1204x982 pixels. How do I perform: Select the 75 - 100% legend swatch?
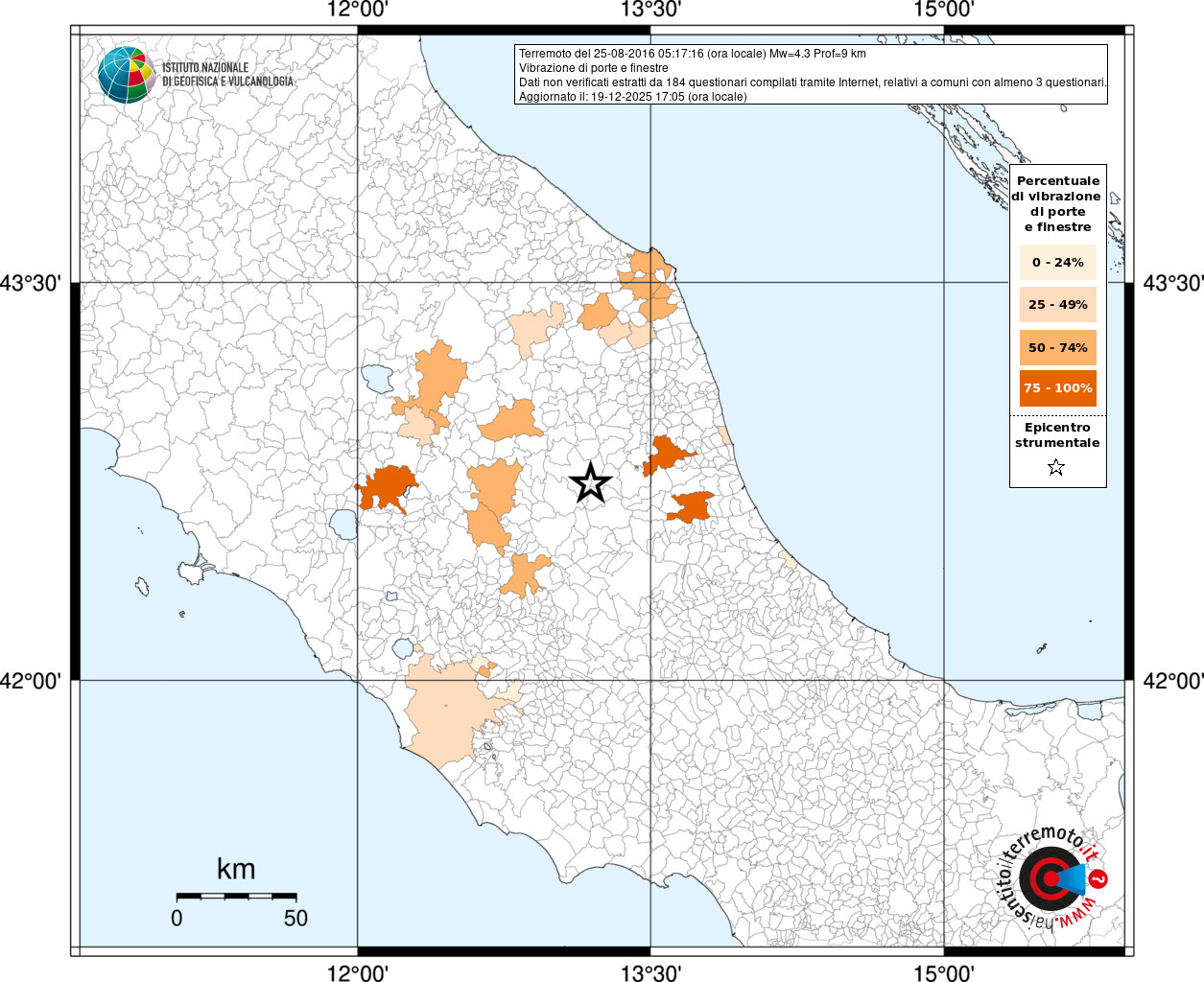[1058, 388]
